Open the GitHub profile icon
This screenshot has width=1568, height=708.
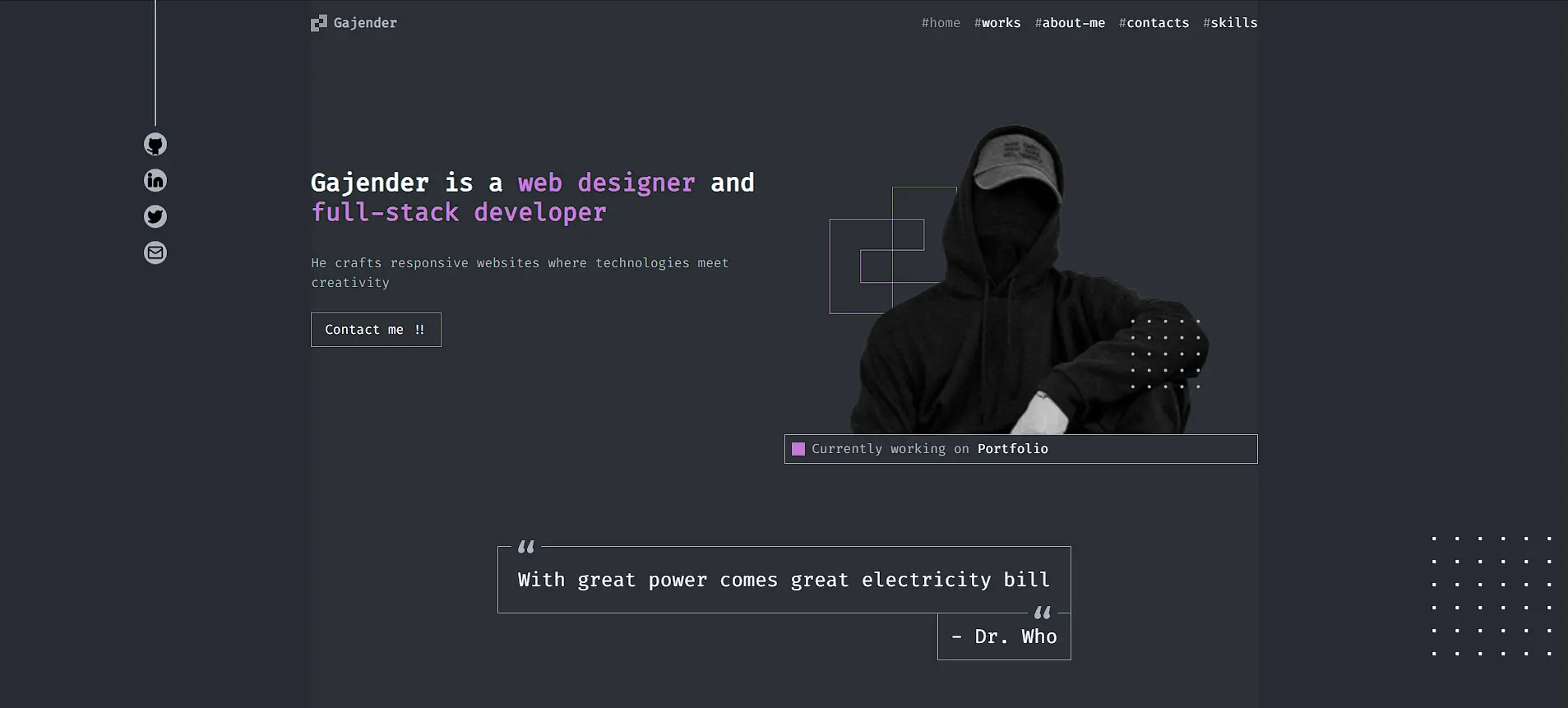coord(155,145)
